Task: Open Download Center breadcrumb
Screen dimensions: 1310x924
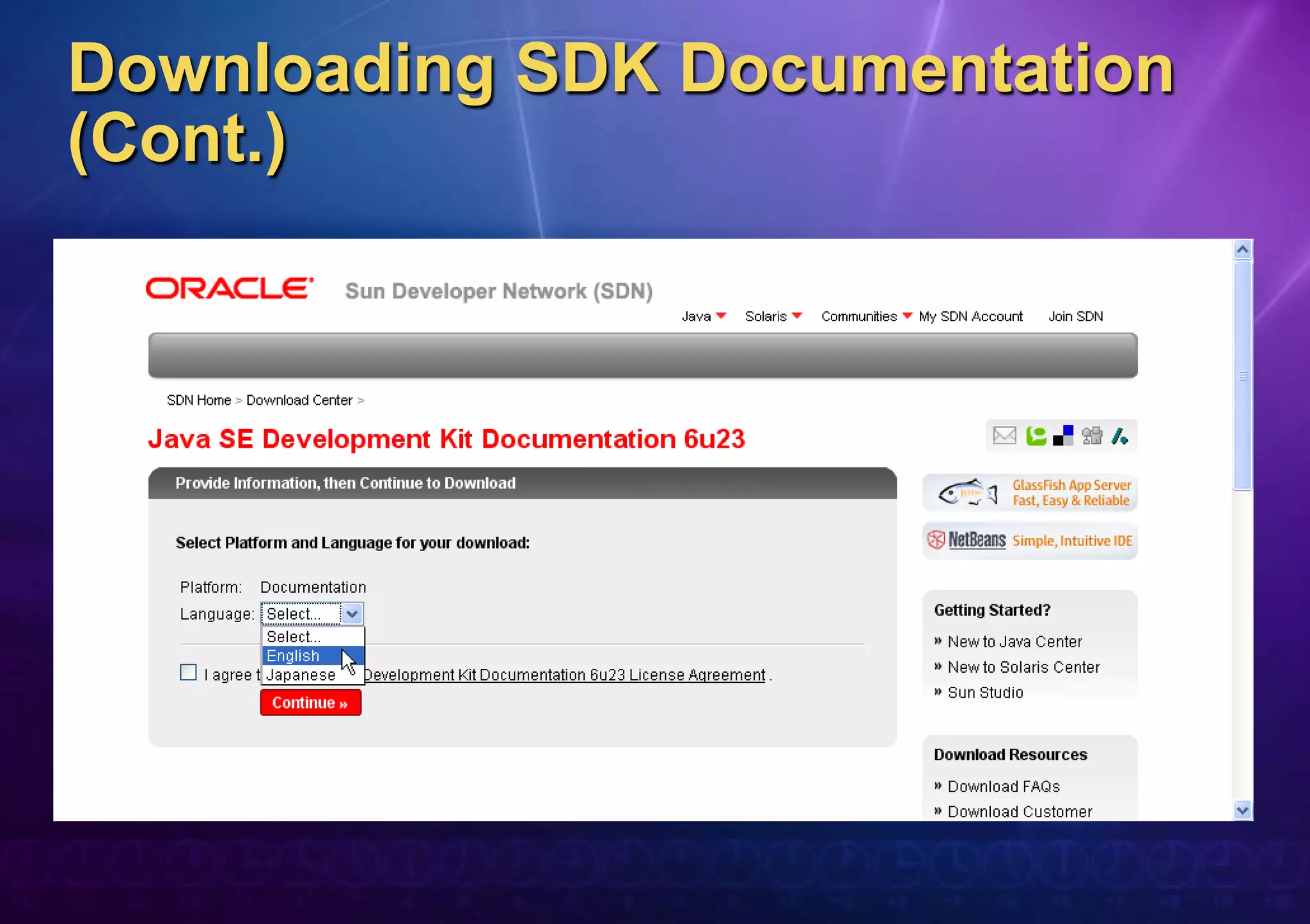Action: (299, 400)
